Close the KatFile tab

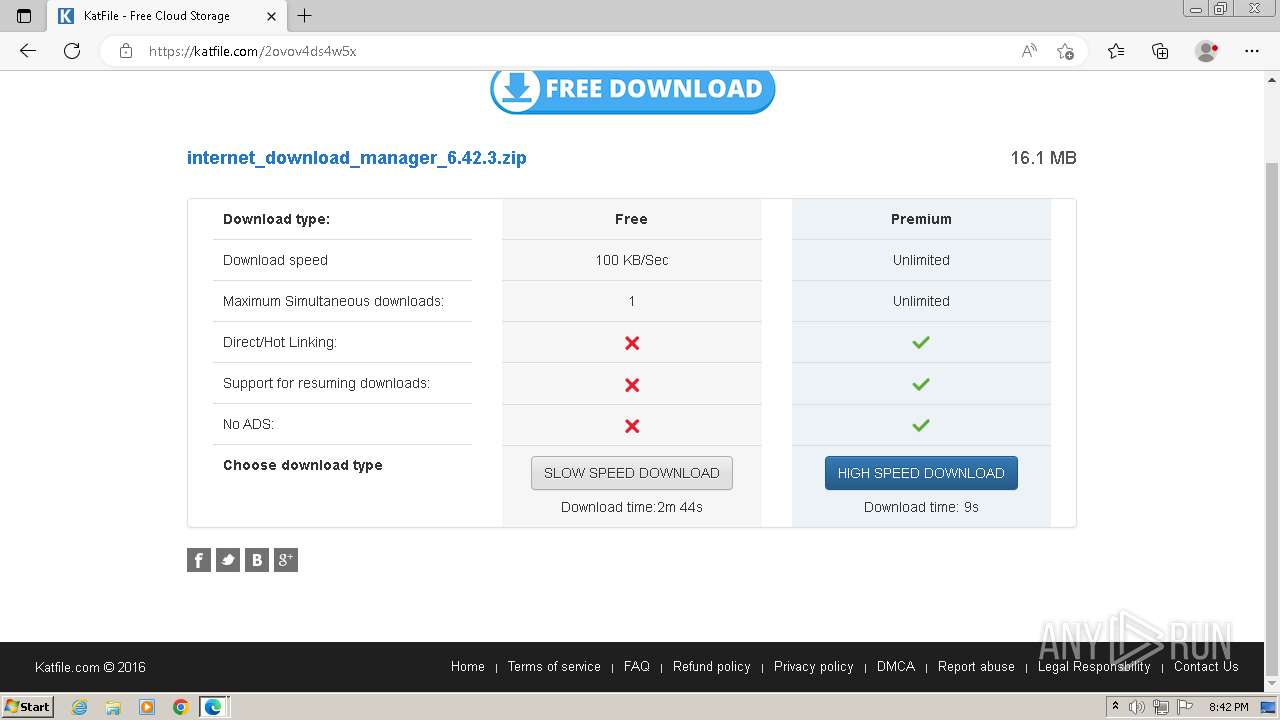(x=271, y=16)
